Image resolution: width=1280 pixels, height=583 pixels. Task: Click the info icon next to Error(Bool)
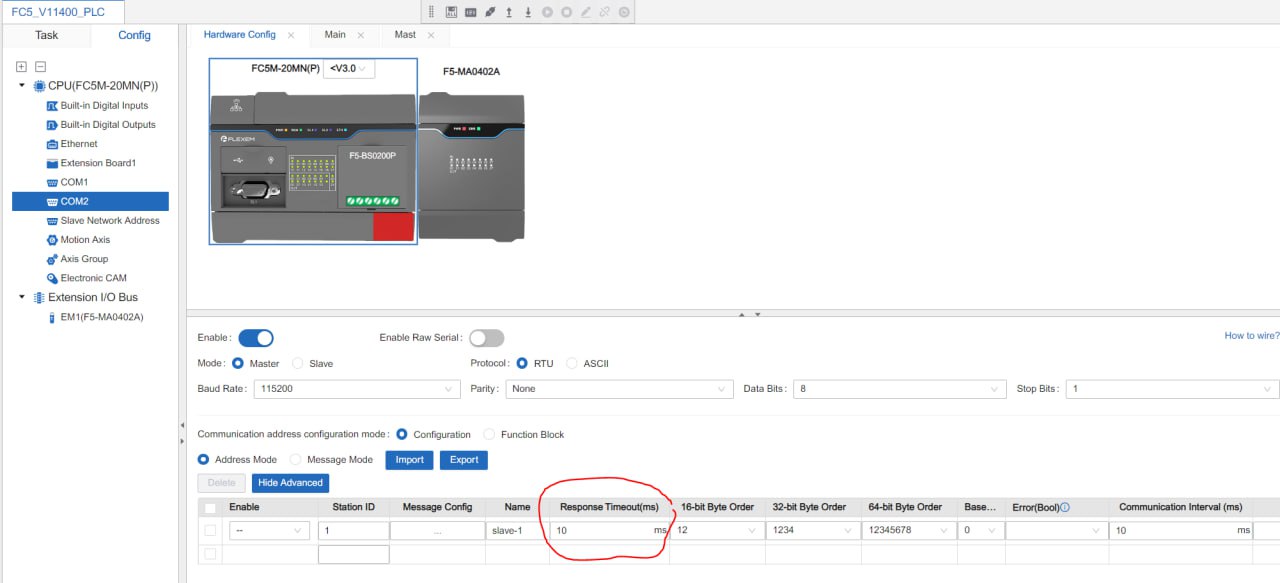click(1065, 507)
